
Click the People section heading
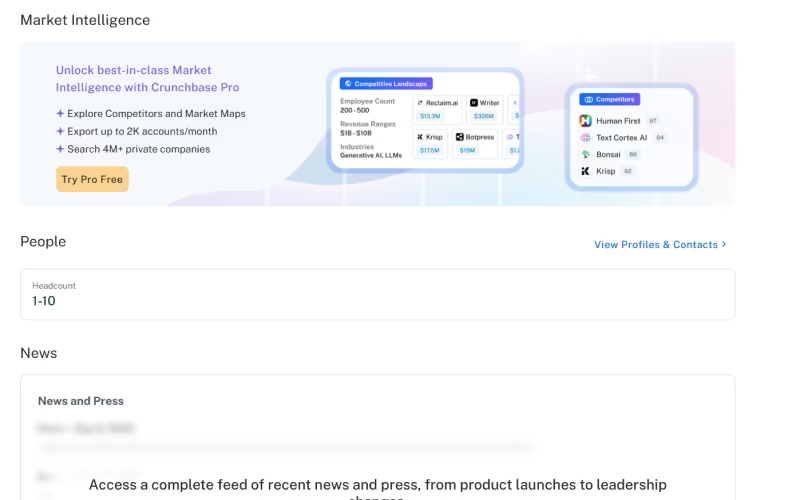[x=43, y=241]
